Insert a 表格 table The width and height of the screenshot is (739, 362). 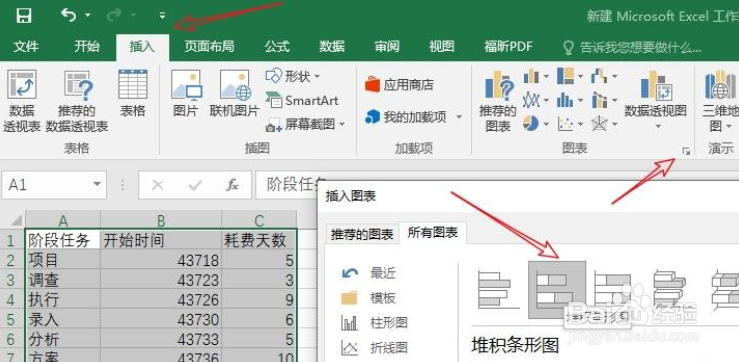[x=133, y=94]
